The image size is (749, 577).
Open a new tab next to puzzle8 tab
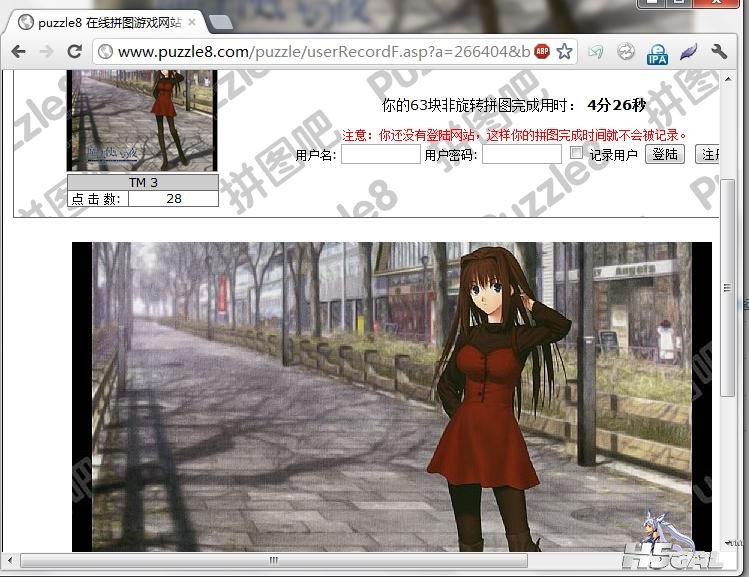click(221, 22)
